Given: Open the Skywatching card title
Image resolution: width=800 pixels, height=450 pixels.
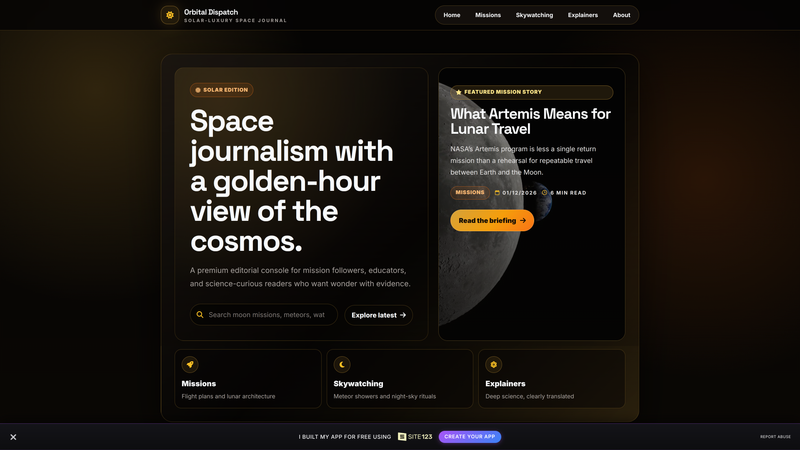Looking at the screenshot, I should click(358, 384).
